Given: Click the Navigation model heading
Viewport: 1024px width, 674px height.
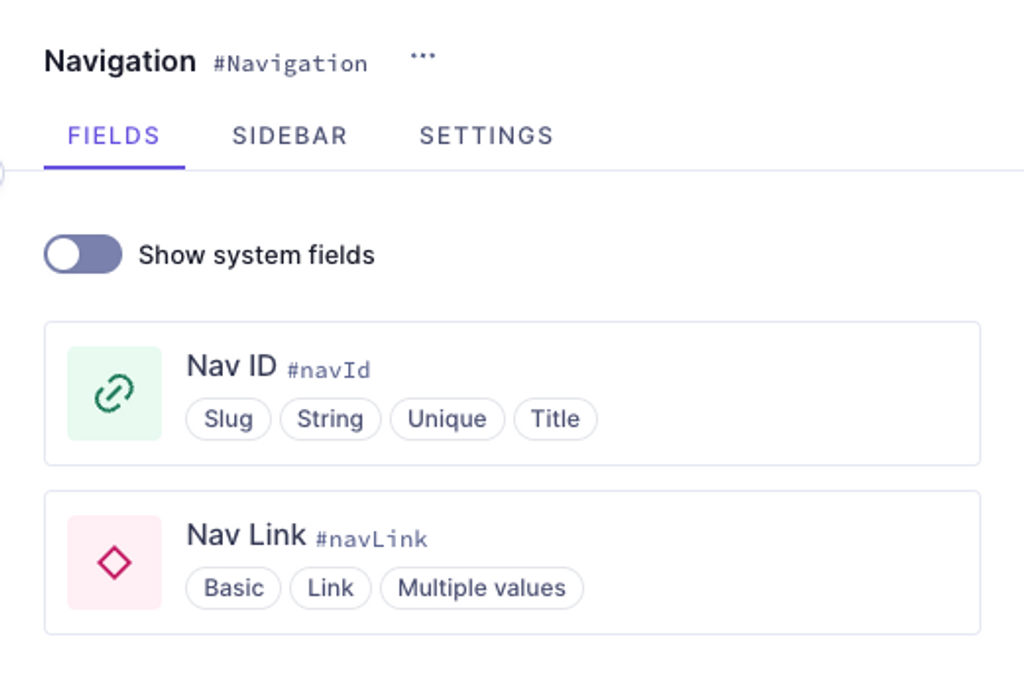Looking at the screenshot, I should [120, 61].
